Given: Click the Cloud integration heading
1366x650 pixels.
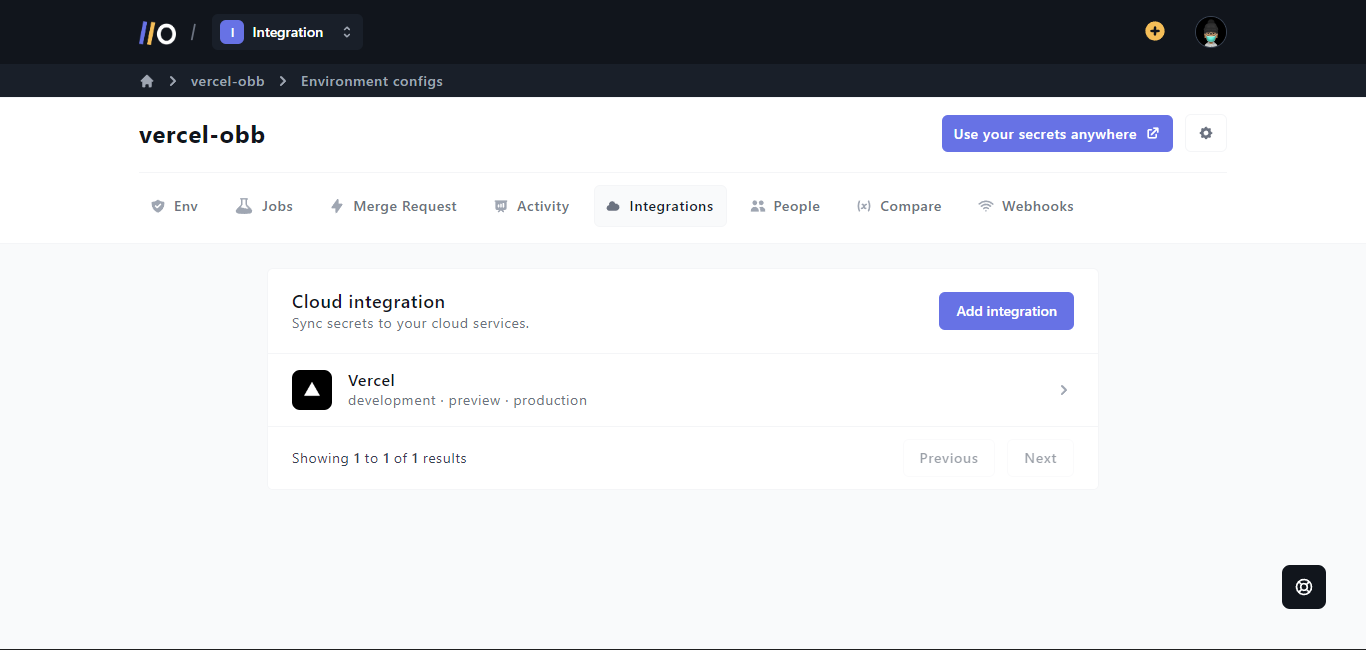Looking at the screenshot, I should click(x=368, y=302).
